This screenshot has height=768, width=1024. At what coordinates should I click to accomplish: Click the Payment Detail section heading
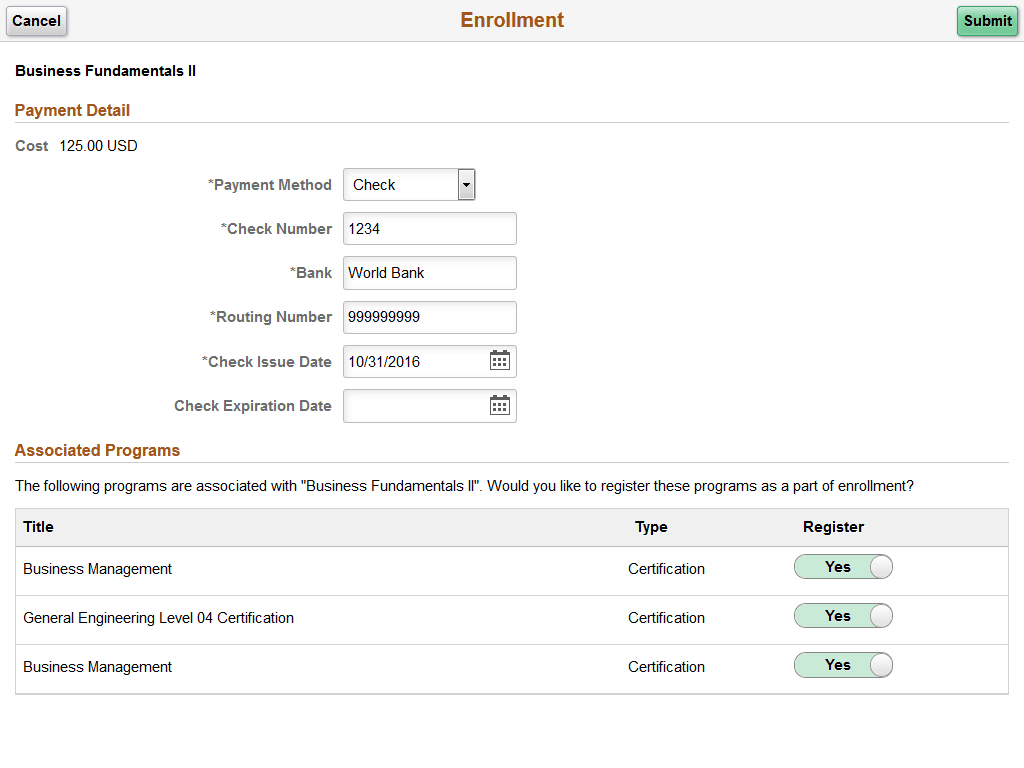tap(72, 110)
